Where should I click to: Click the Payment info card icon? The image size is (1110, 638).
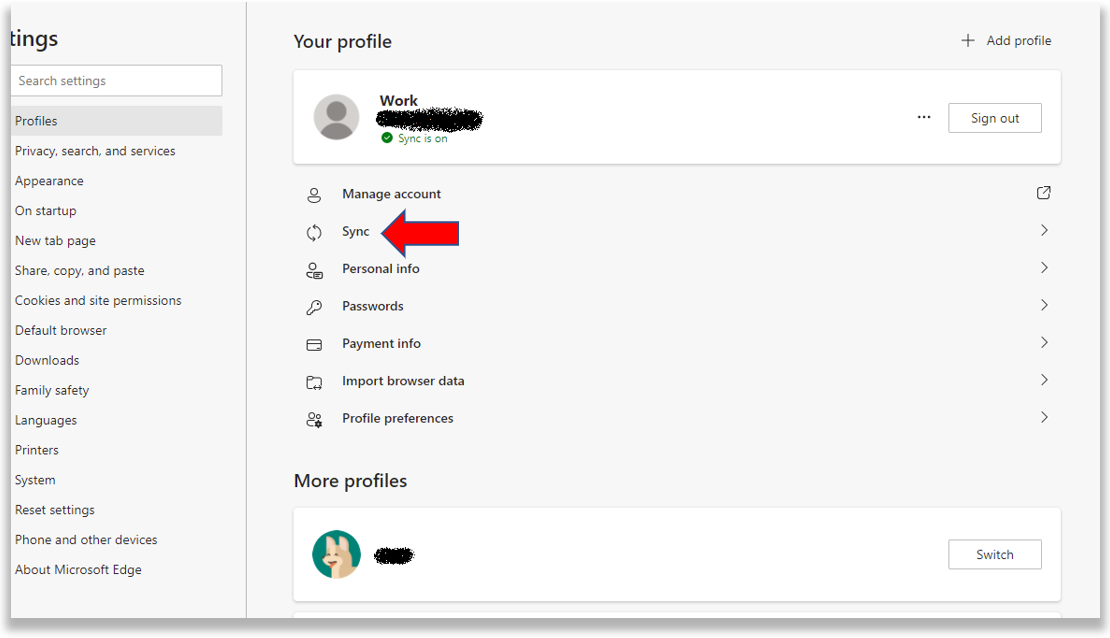[x=314, y=344]
